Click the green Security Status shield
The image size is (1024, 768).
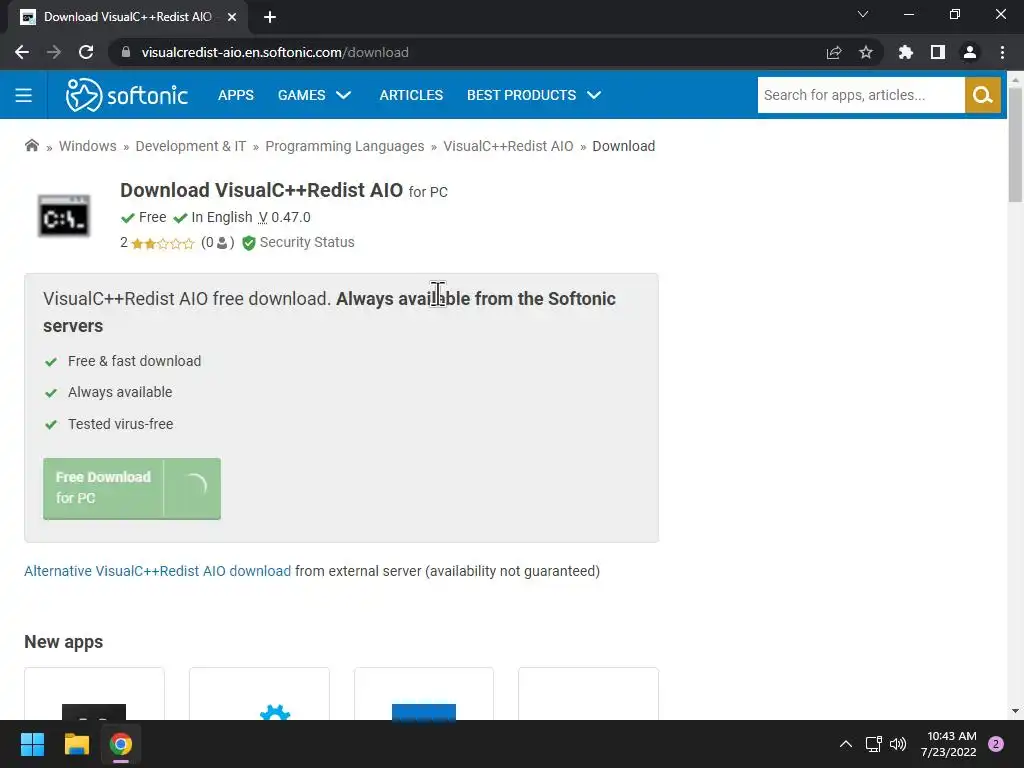tap(249, 243)
